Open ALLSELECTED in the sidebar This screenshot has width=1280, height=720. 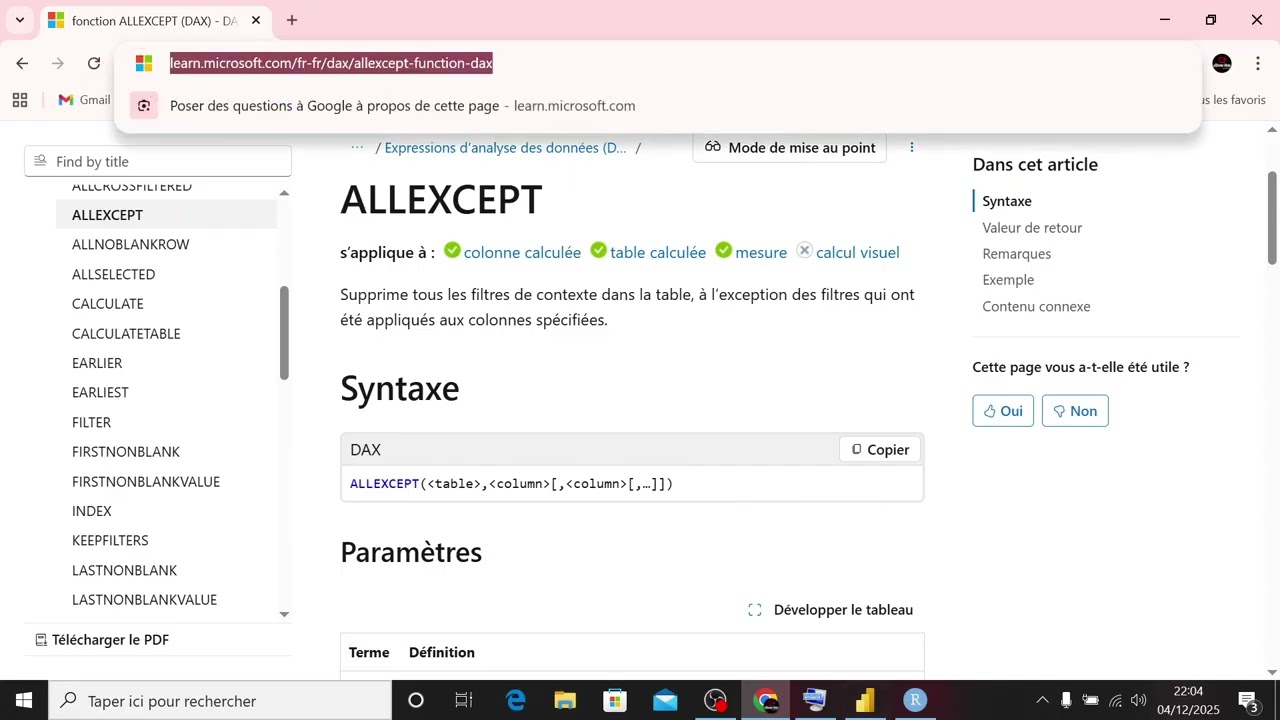[113, 274]
